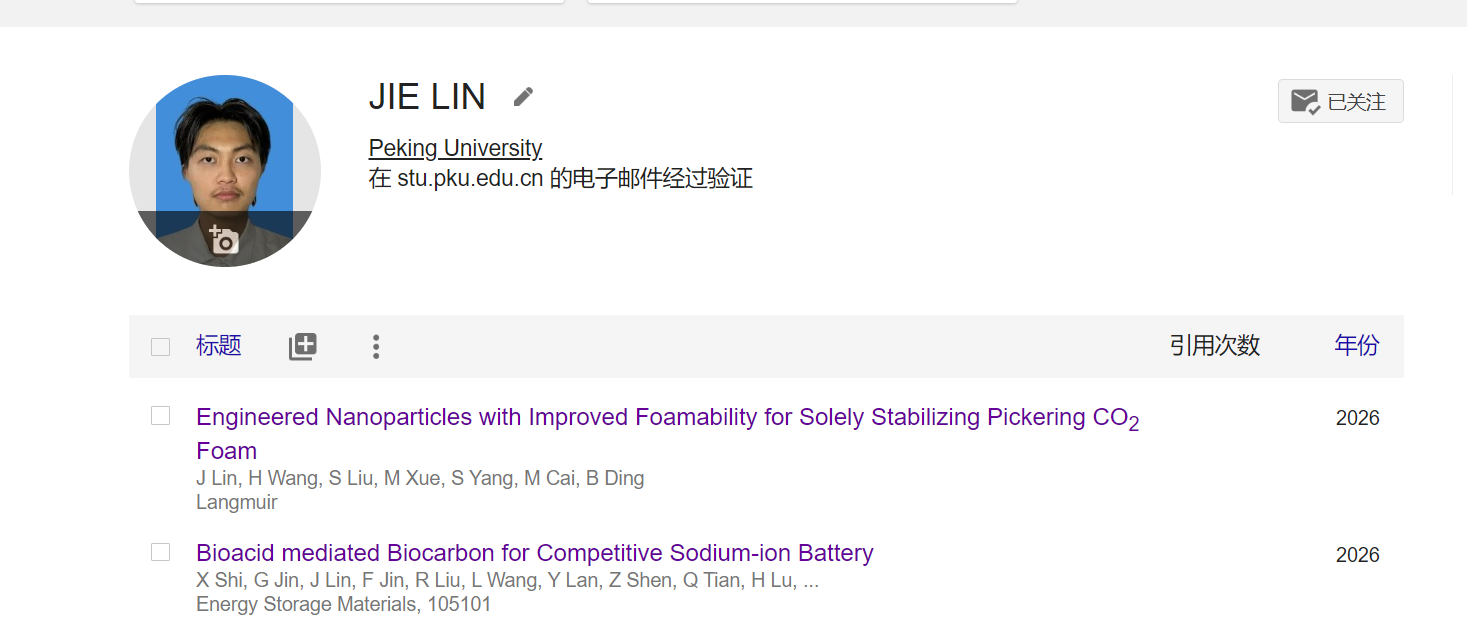The height and width of the screenshot is (618, 1467).
Task: Click the envelope icon in 已关注 button
Action: tap(1305, 102)
